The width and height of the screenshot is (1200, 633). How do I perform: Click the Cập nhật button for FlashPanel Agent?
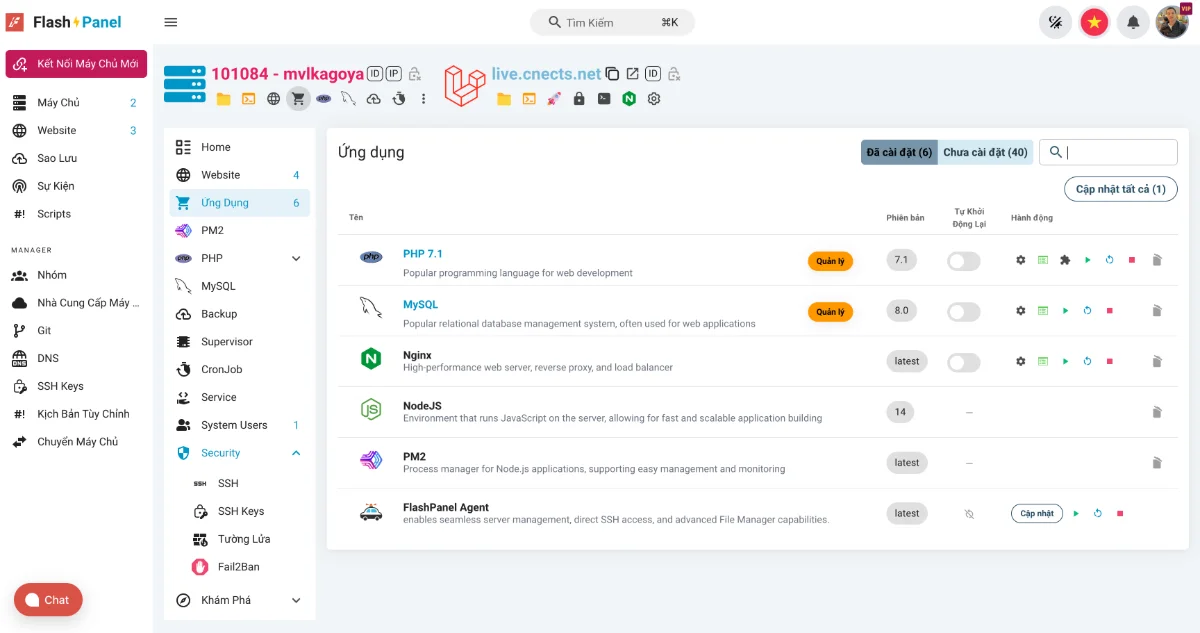point(1036,512)
